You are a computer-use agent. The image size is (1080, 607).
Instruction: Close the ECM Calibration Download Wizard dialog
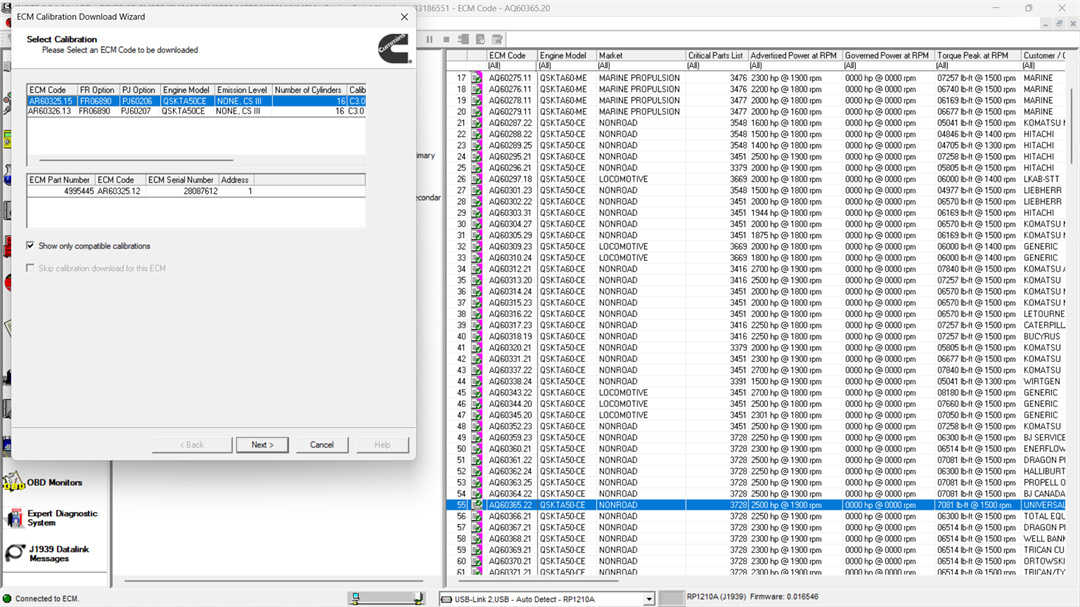[404, 17]
